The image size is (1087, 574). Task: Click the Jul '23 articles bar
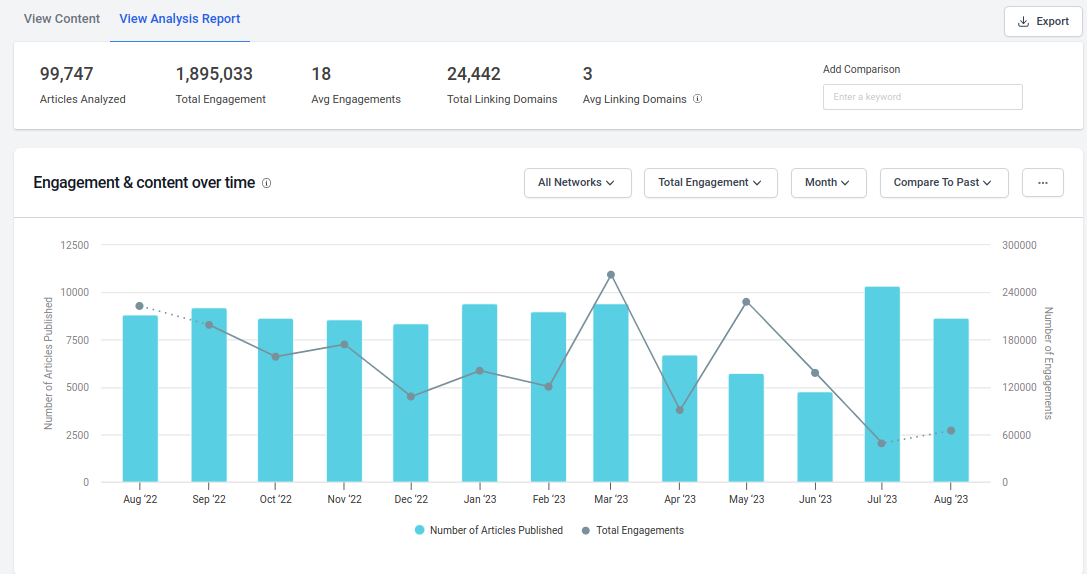point(882,385)
